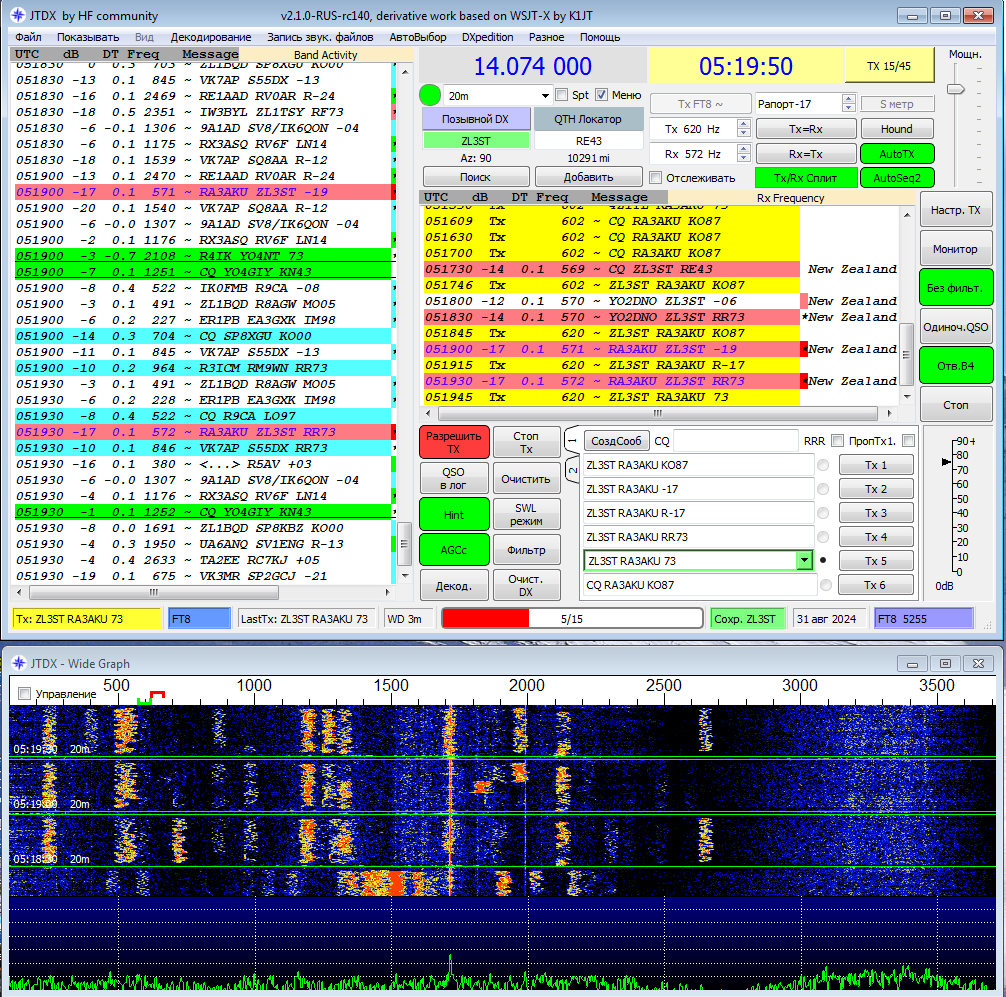Click the Добавить button
Screen dimensions: 1006x997
pyautogui.click(x=588, y=176)
